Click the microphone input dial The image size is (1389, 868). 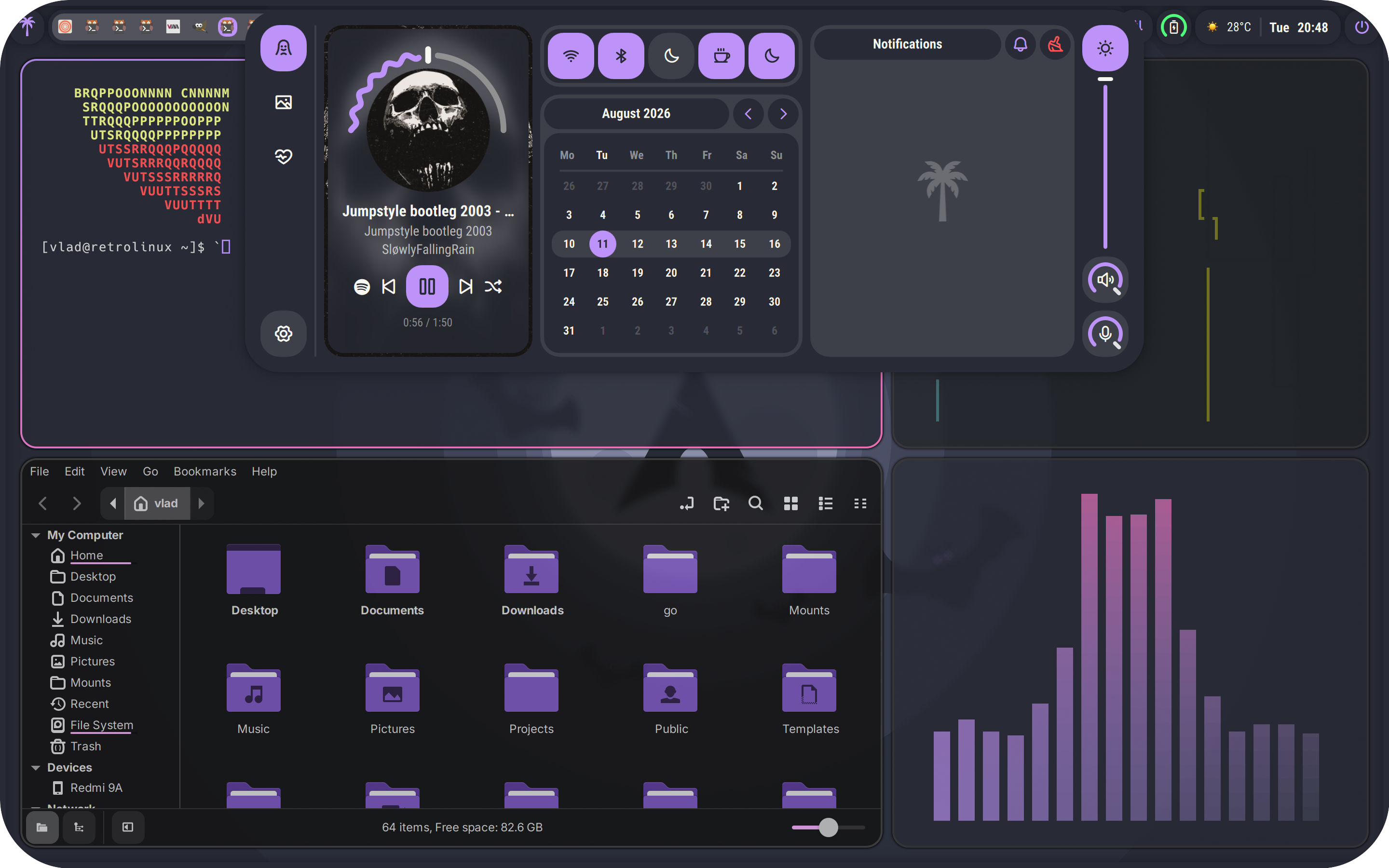click(1105, 334)
